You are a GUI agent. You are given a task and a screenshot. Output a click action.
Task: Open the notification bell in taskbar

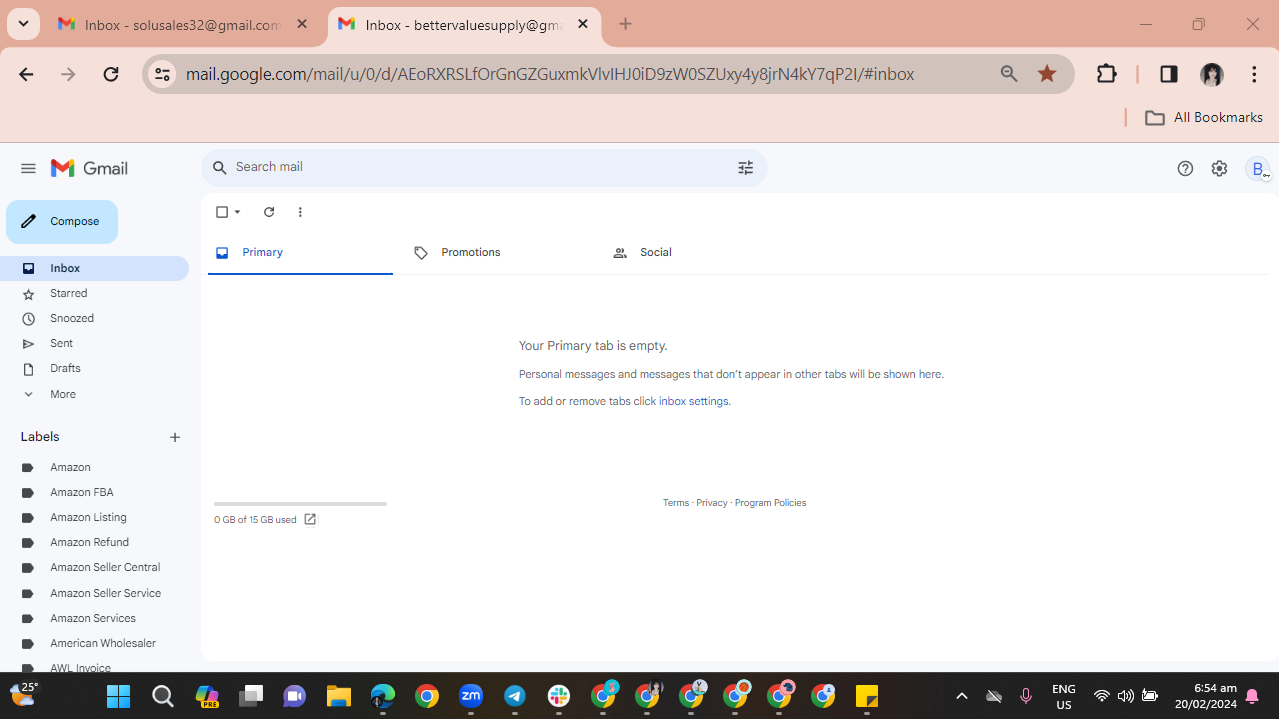click(x=1252, y=696)
